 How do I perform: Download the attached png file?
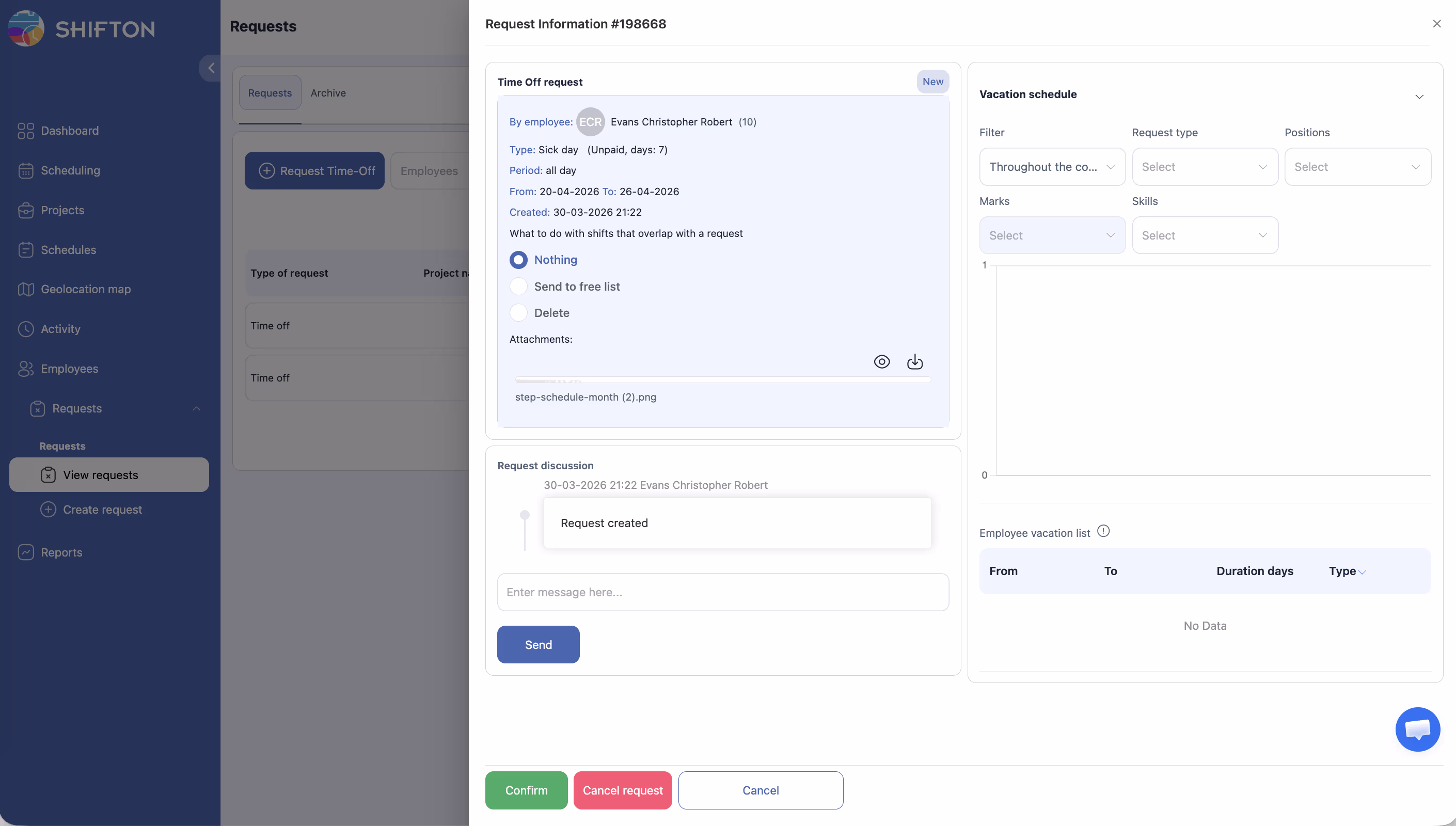click(914, 362)
